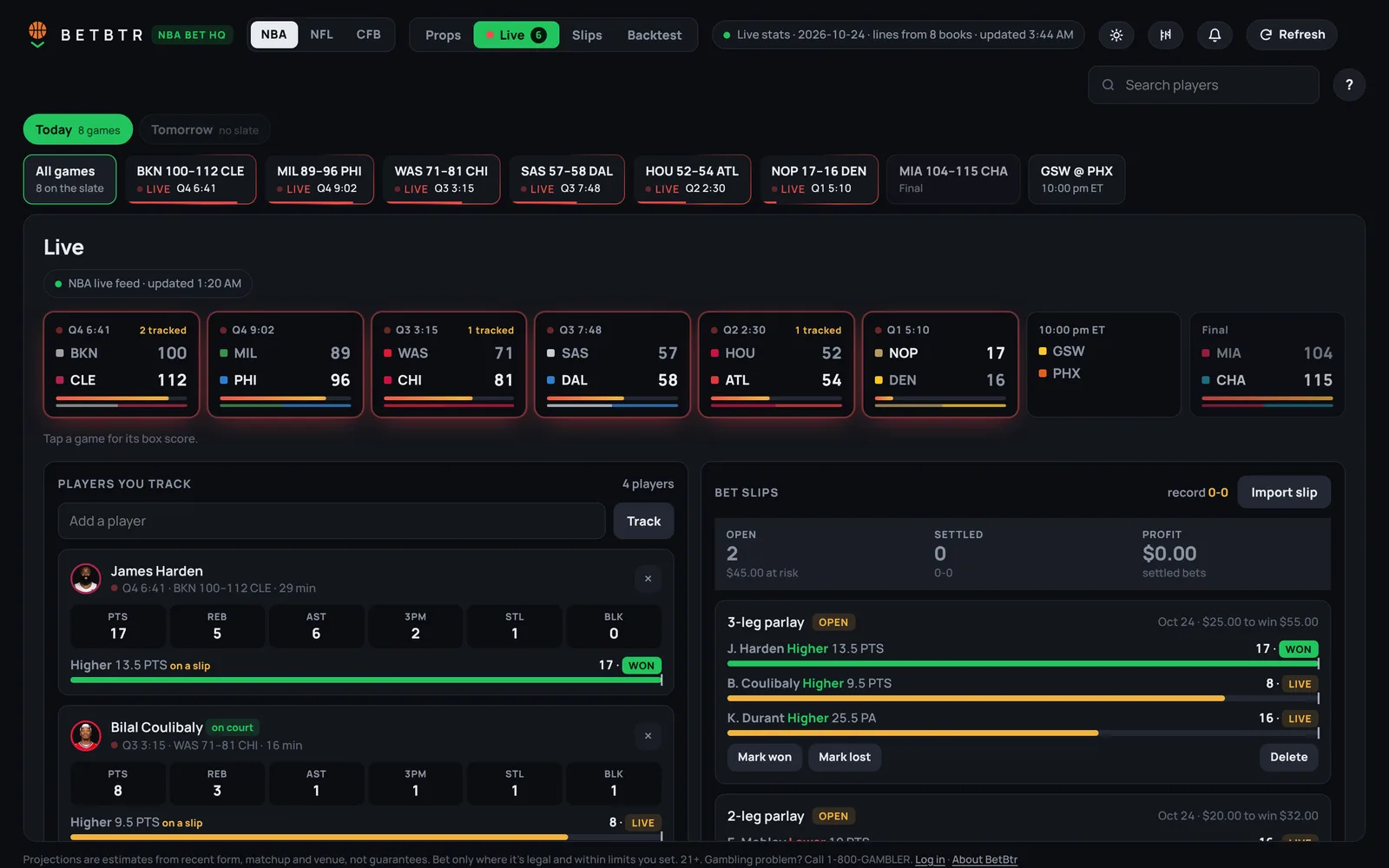Image resolution: width=1389 pixels, height=868 pixels.
Task: Open the WAS vs CHI box score card
Action: point(449,365)
